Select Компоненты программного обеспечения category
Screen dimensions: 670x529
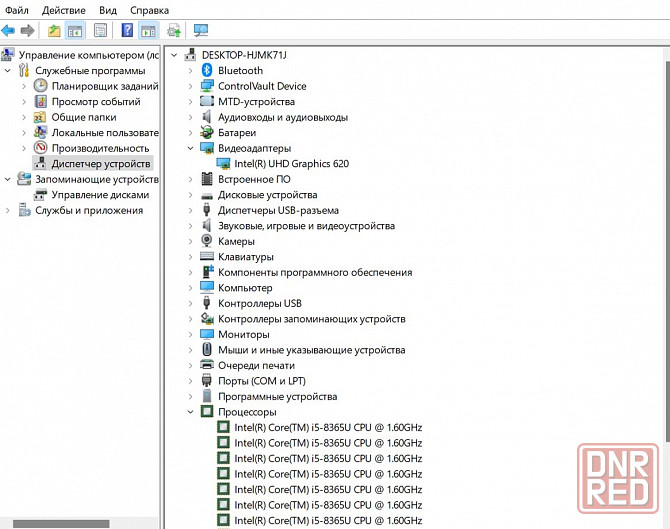click(315, 272)
